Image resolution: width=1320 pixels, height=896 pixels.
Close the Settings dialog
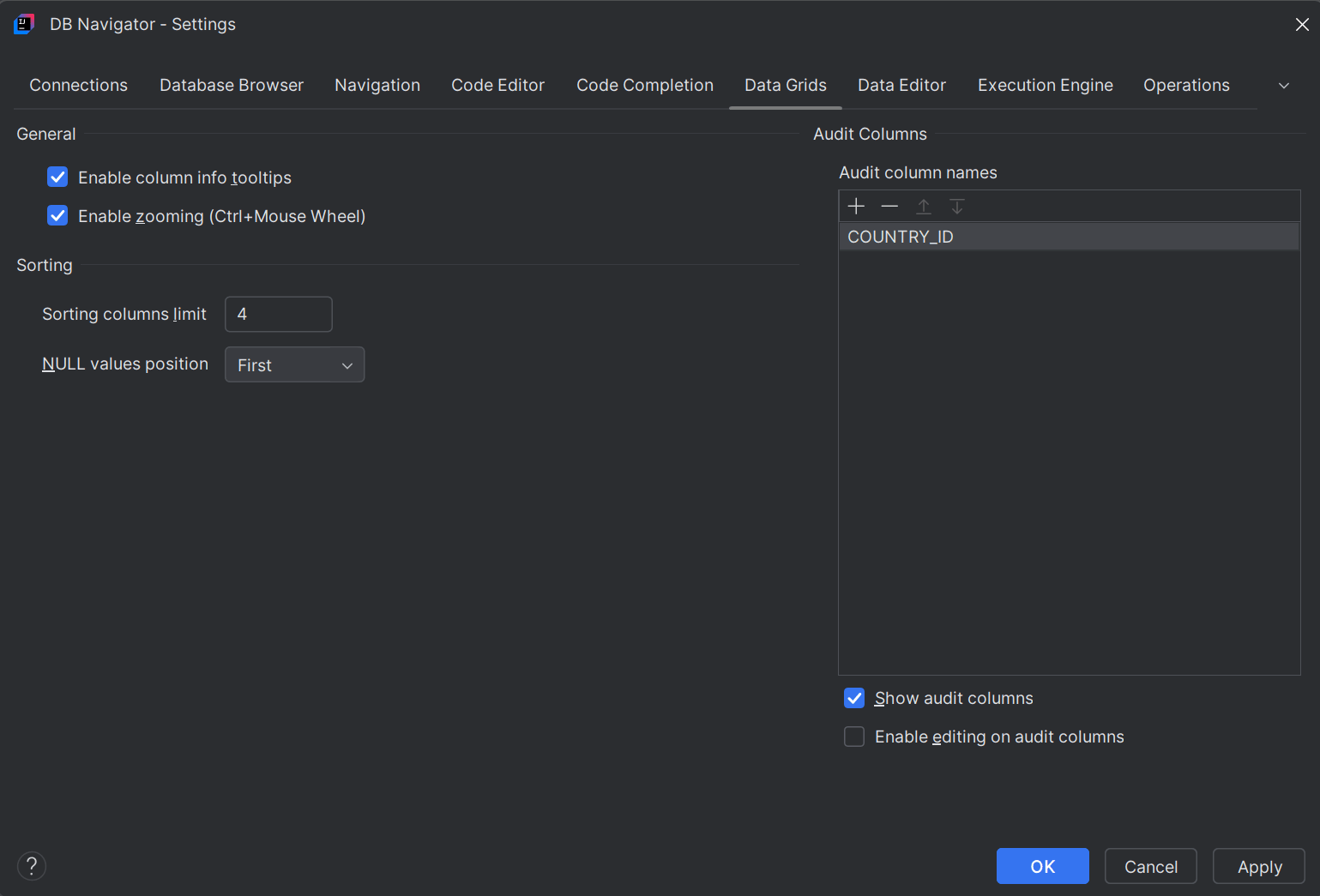coord(1302,24)
